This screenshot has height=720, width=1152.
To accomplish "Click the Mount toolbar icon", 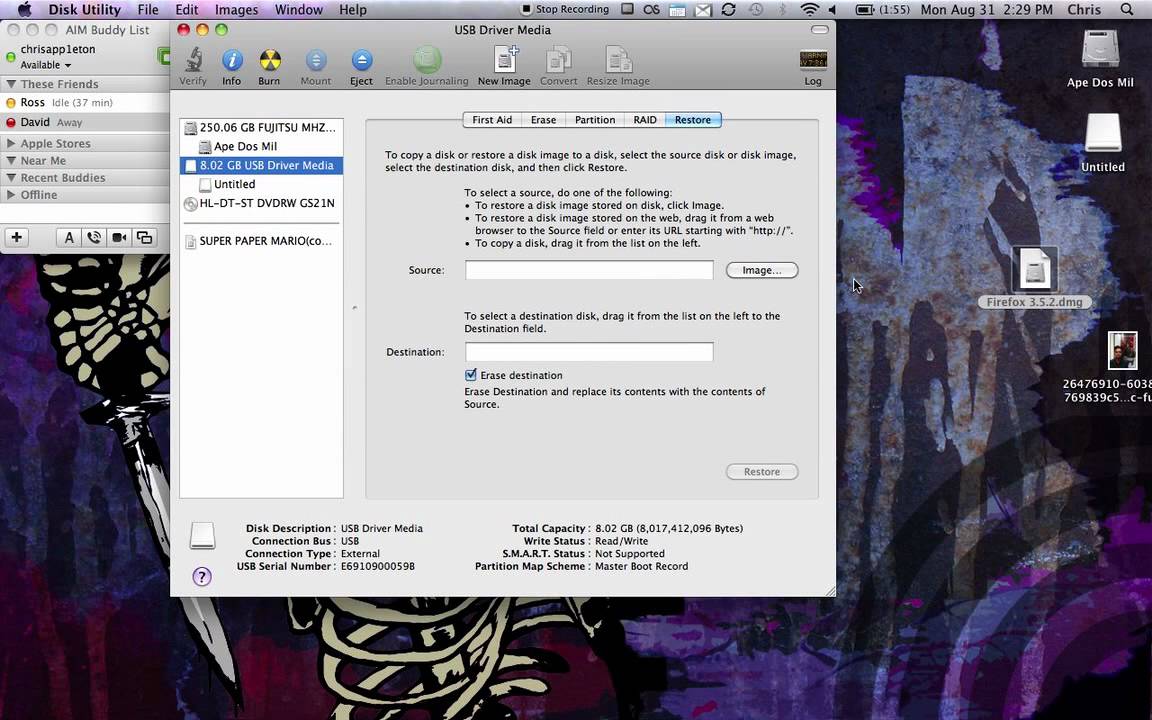I will point(316,66).
